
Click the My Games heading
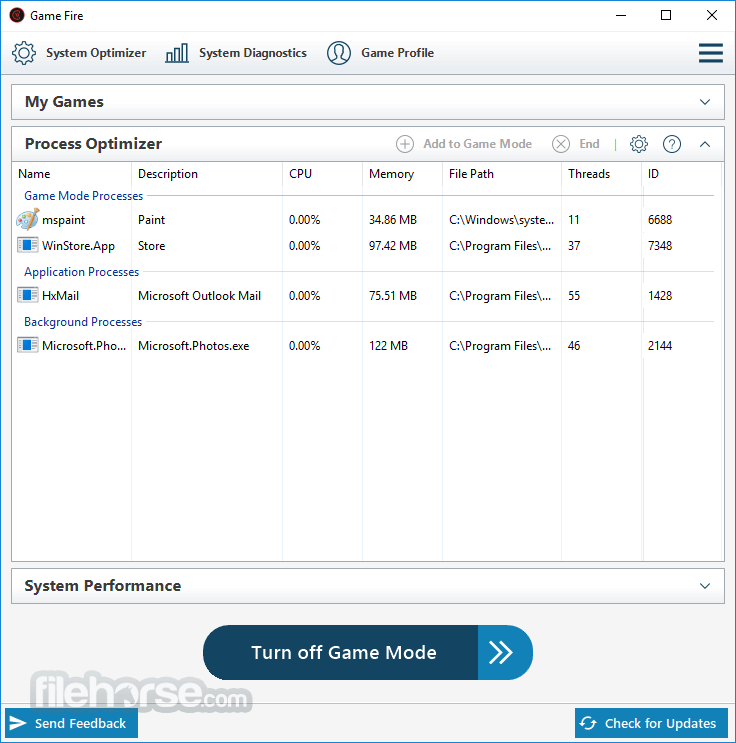(x=64, y=102)
